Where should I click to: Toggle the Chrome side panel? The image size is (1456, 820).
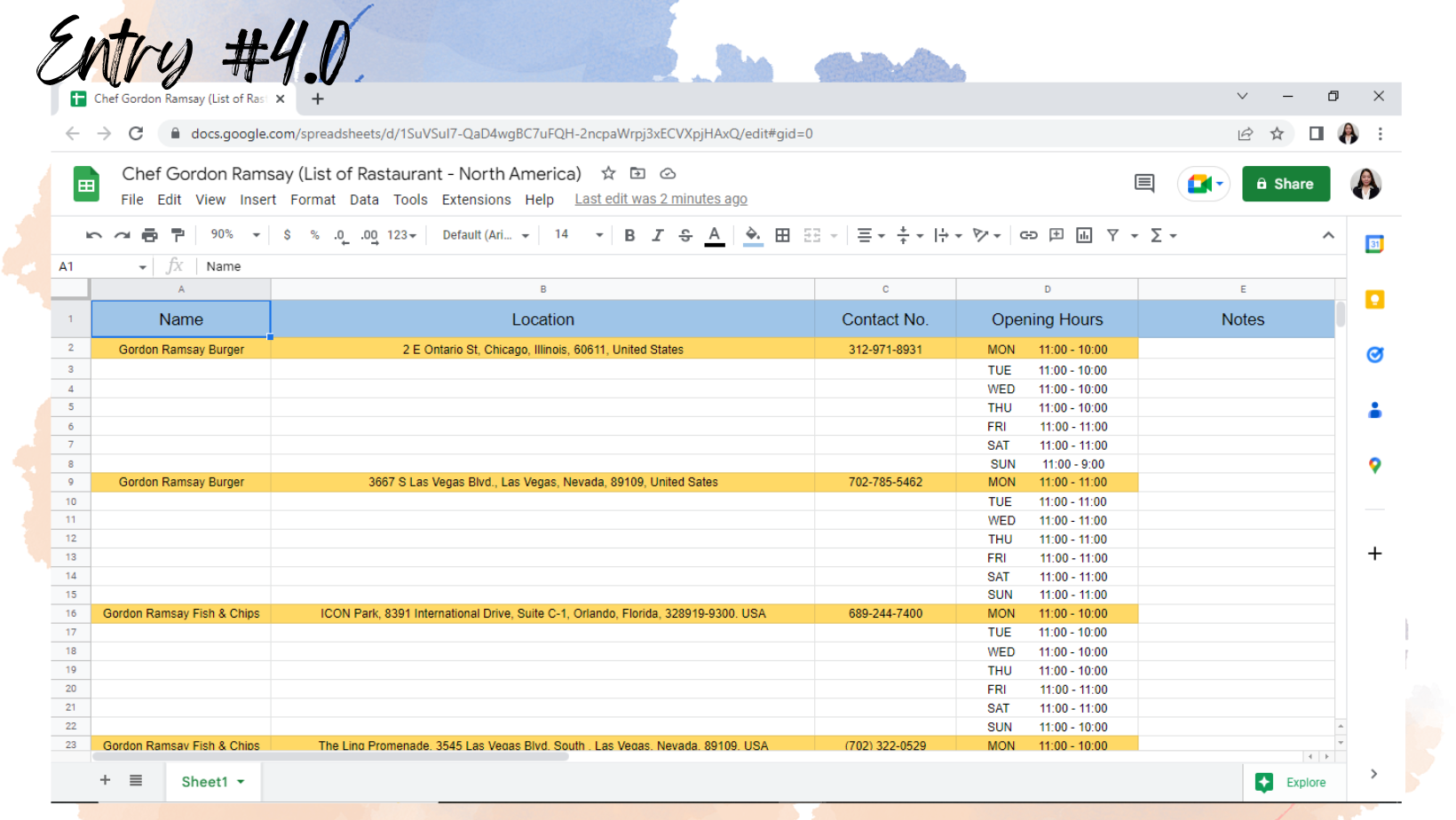click(x=1316, y=134)
